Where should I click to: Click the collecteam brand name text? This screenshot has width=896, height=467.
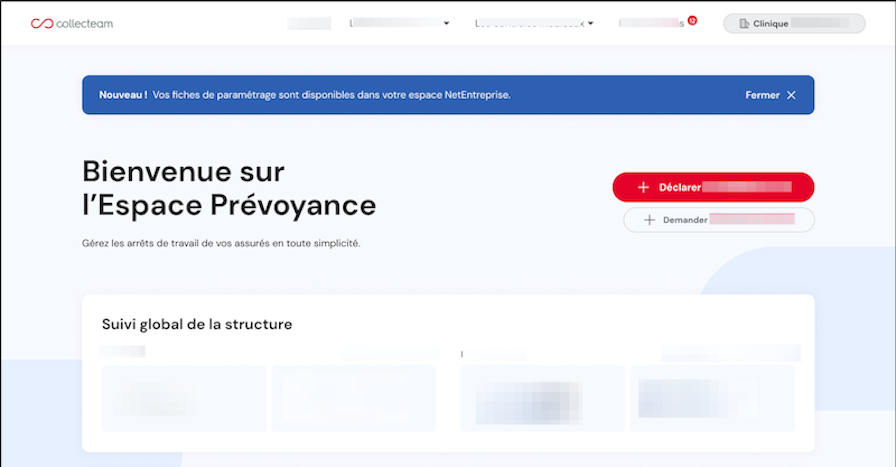click(85, 23)
